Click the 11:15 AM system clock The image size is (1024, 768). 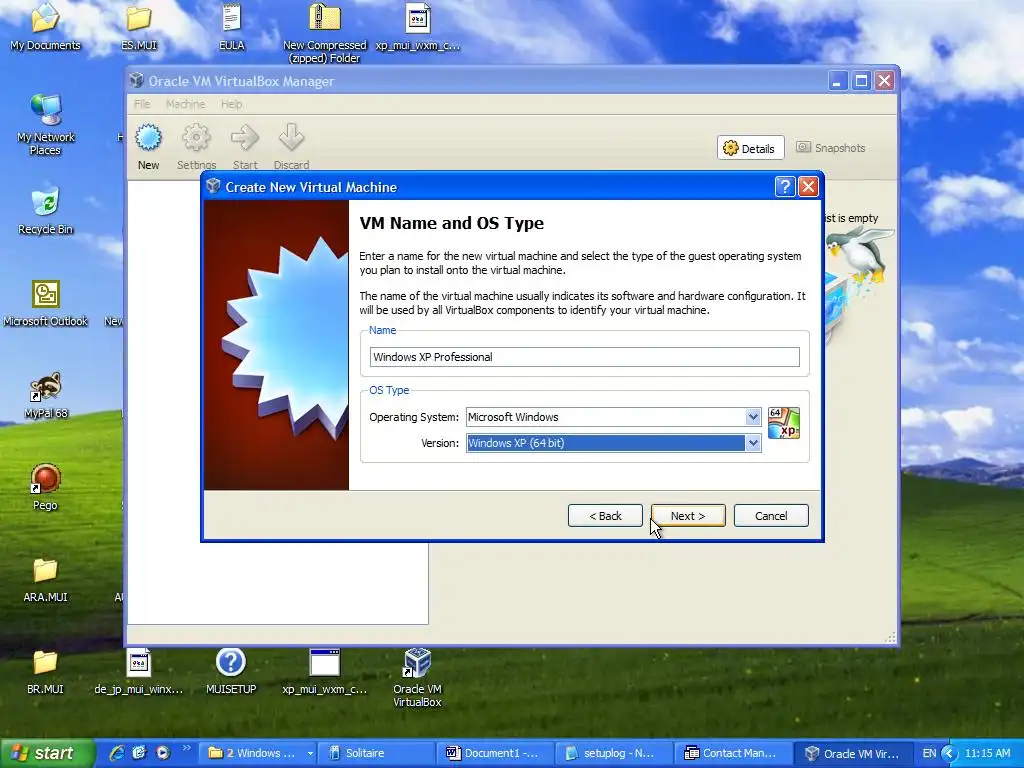point(987,754)
